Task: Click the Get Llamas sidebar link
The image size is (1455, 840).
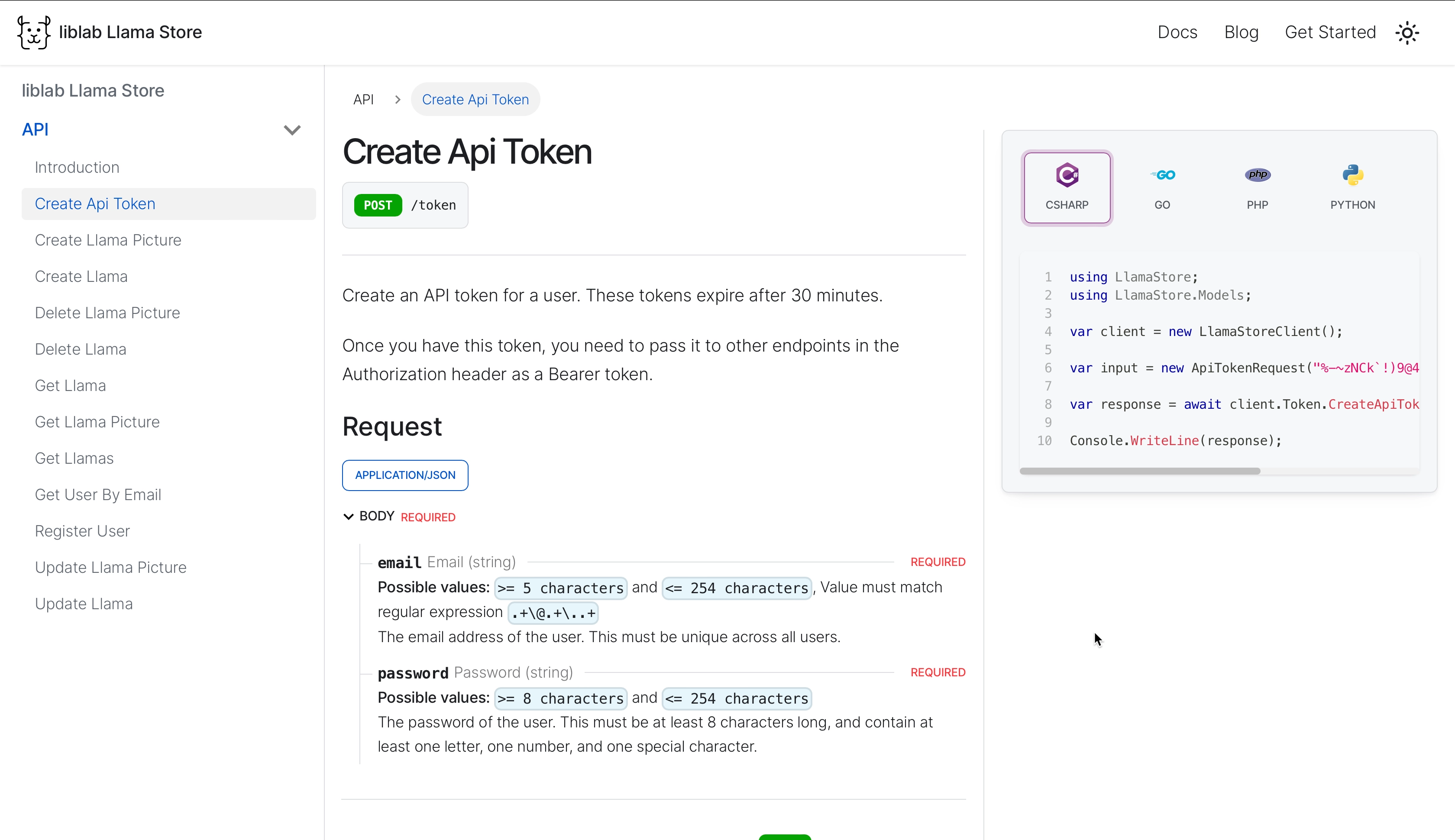Action: (73, 458)
